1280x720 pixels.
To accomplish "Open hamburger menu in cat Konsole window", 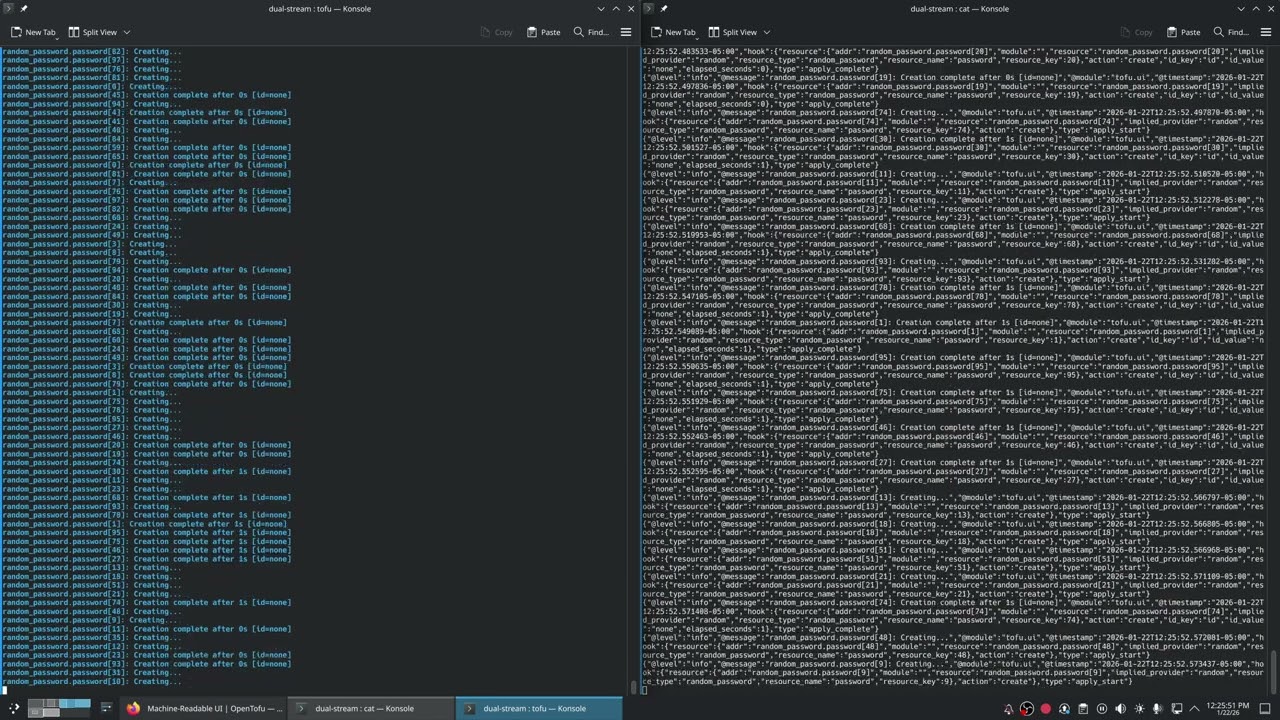I will coord(1266,32).
